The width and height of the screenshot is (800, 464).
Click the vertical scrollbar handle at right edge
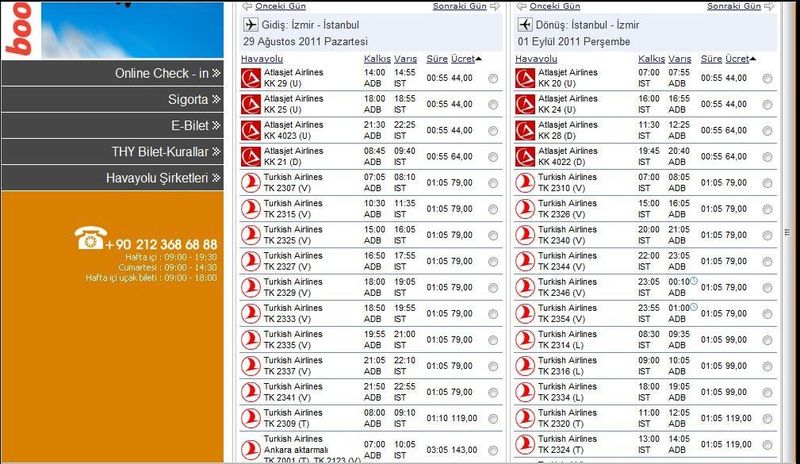click(787, 232)
